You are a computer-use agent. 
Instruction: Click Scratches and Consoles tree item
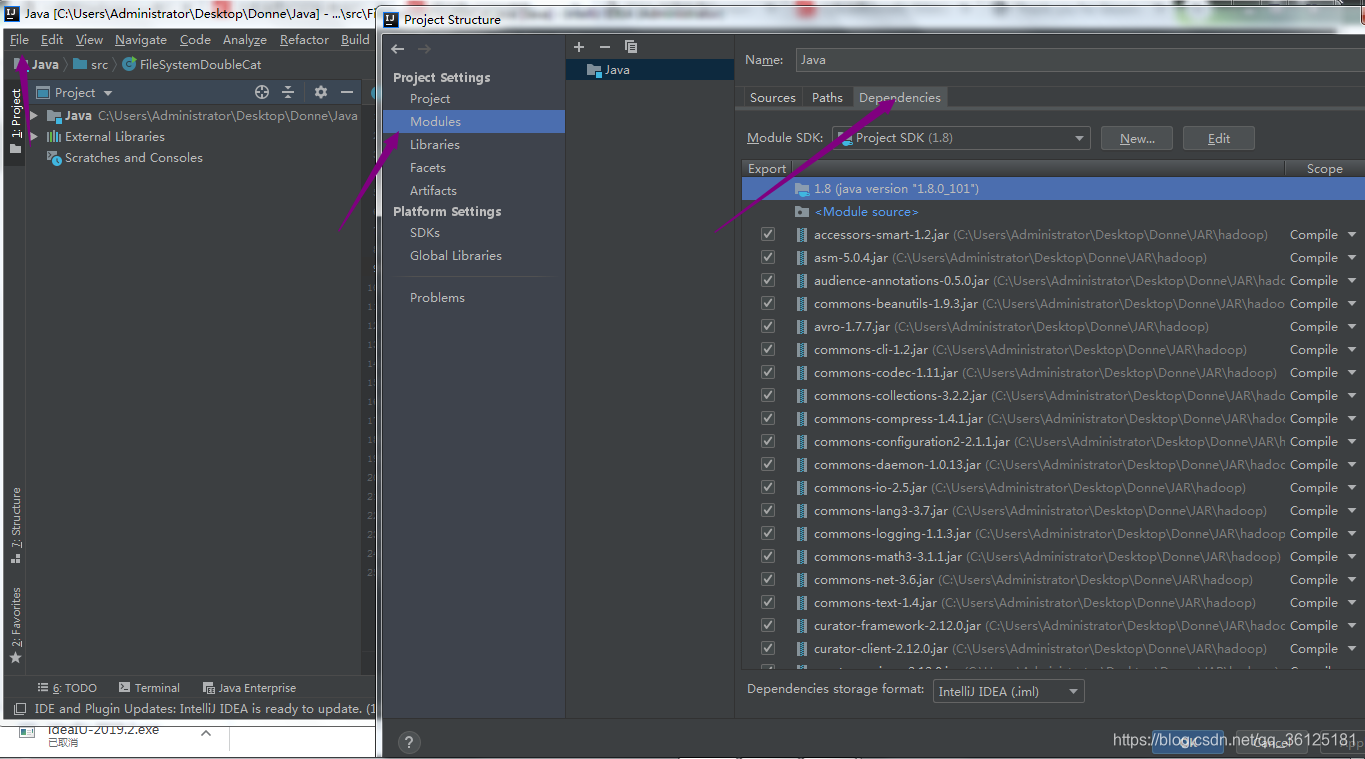[133, 158]
